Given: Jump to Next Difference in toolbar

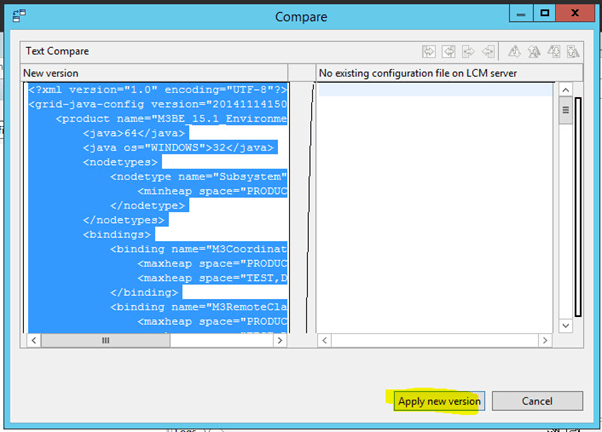Looking at the screenshot, I should (x=515, y=50).
